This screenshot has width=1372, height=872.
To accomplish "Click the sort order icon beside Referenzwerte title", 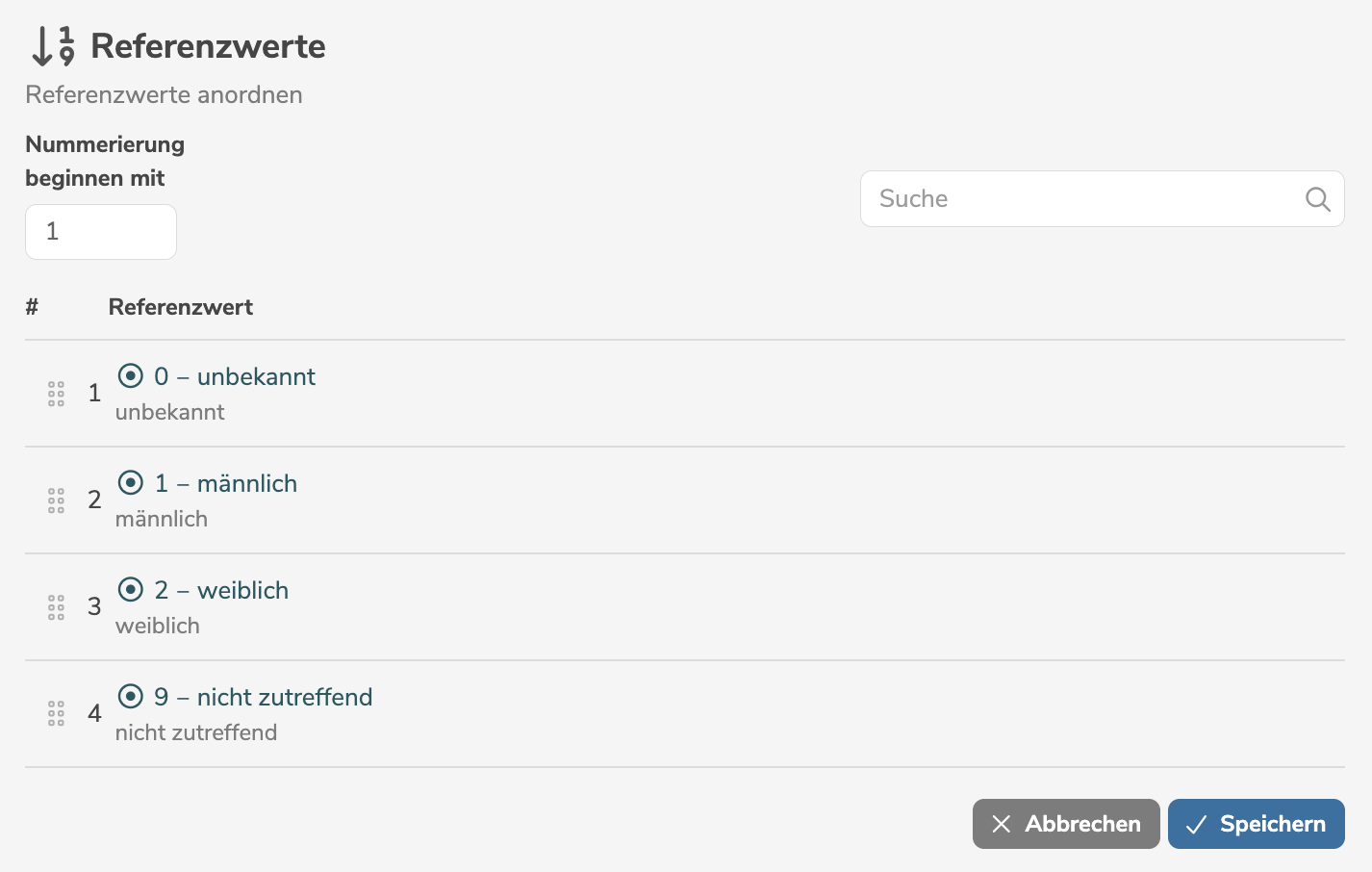I will pyautogui.click(x=53, y=46).
